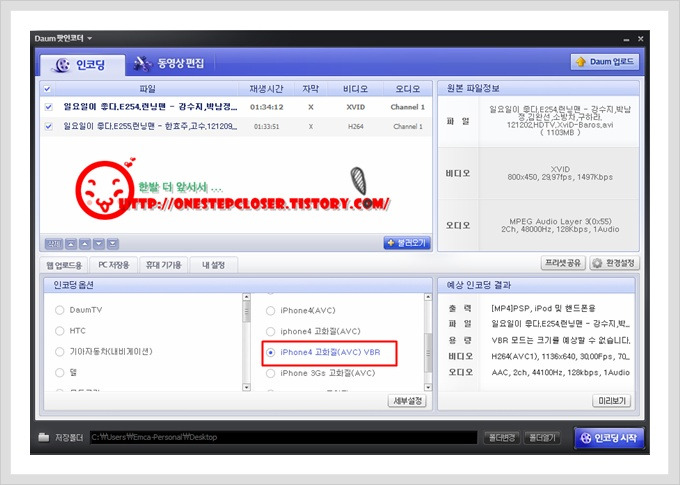Toggle the select-all checkbox in file header
The image size is (680, 485).
[47, 89]
